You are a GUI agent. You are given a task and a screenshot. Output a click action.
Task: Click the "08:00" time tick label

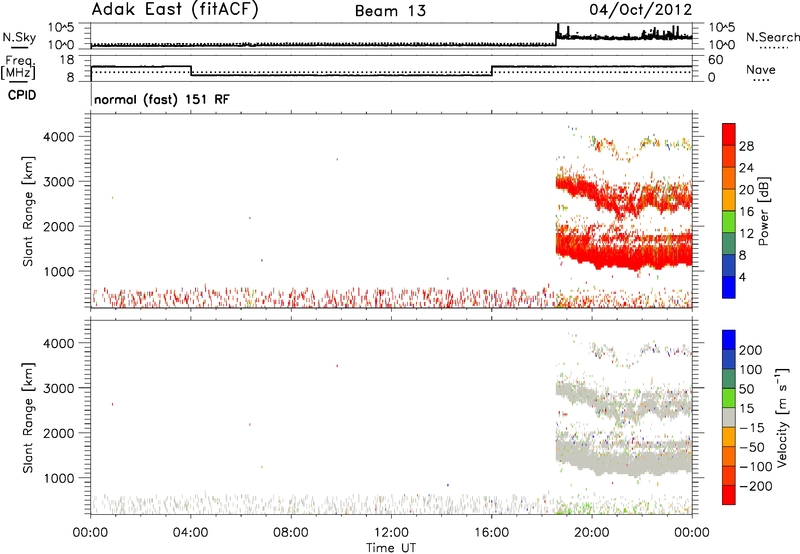point(290,533)
